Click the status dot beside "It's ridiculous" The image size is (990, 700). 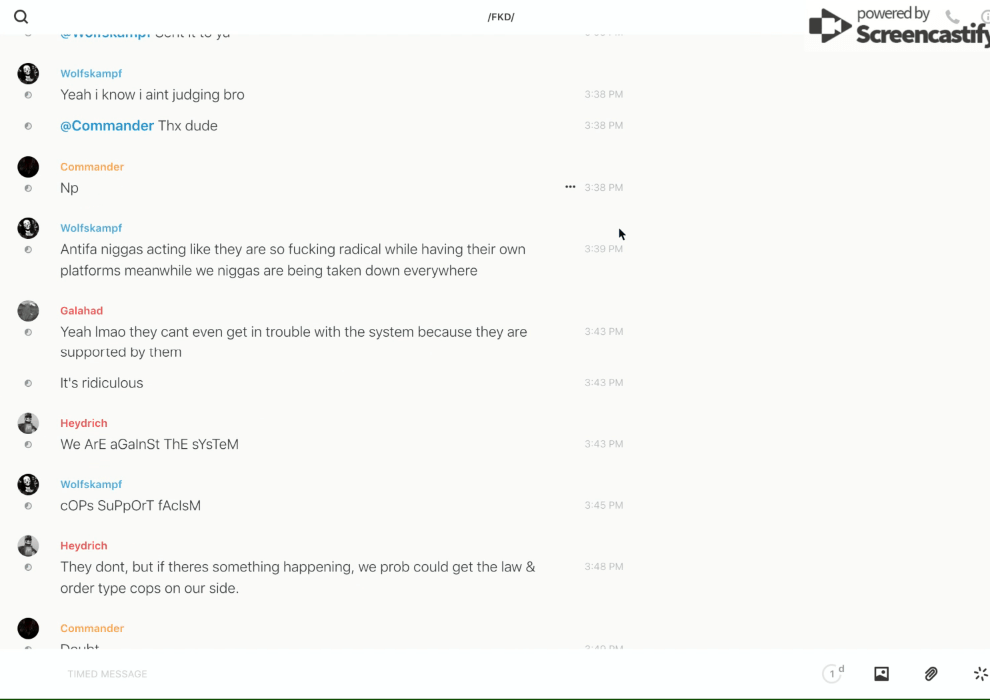(x=28, y=383)
